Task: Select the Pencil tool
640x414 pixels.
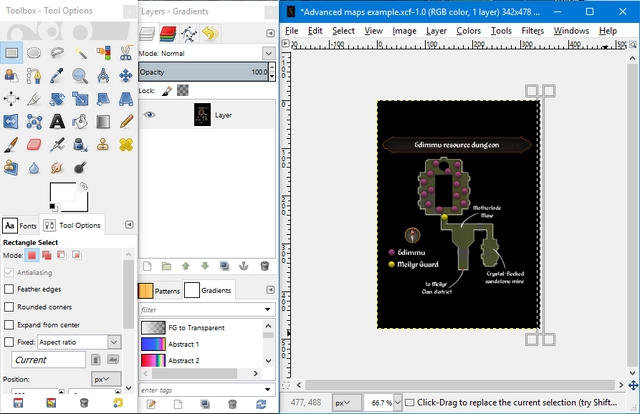Action: click(x=126, y=122)
